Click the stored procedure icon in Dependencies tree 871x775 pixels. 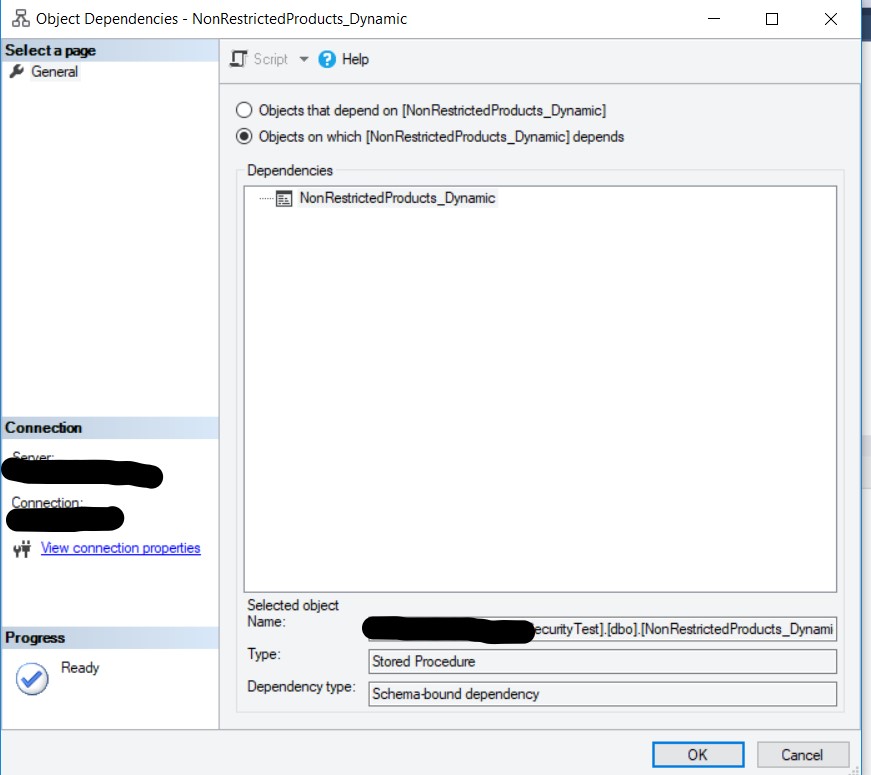[284, 198]
